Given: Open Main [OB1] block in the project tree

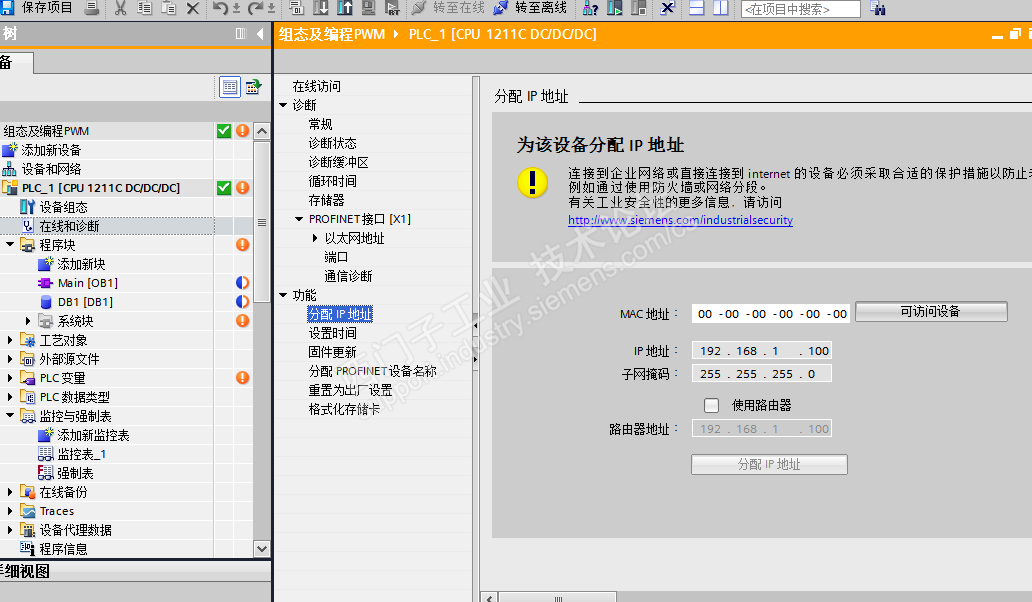Looking at the screenshot, I should coord(88,283).
